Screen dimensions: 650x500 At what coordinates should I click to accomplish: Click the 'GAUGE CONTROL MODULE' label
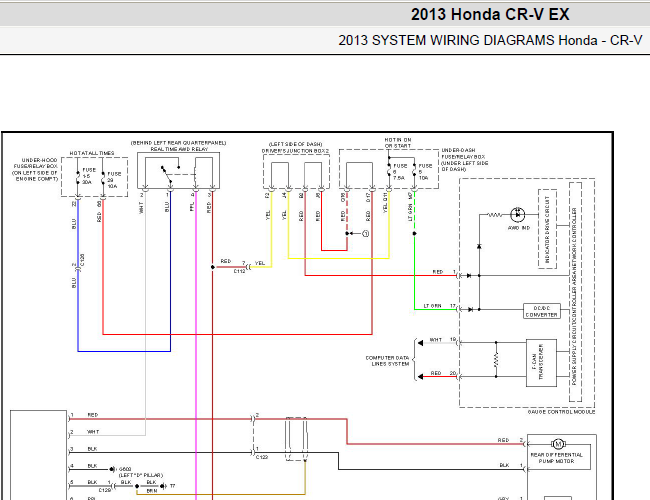click(561, 412)
